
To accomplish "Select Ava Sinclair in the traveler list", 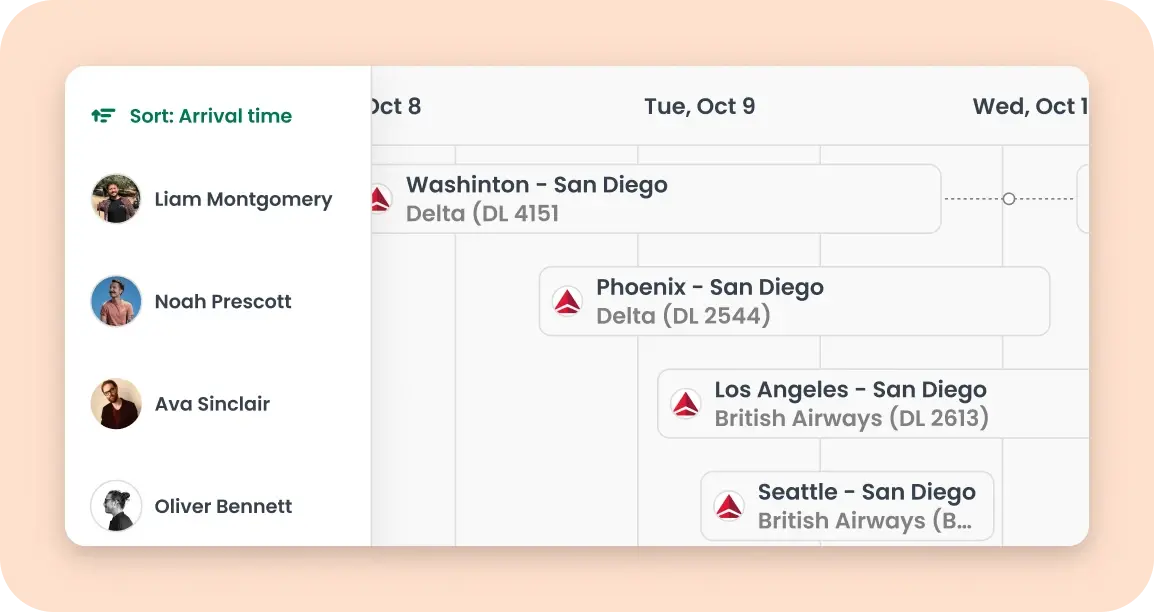I will pyautogui.click(x=212, y=404).
